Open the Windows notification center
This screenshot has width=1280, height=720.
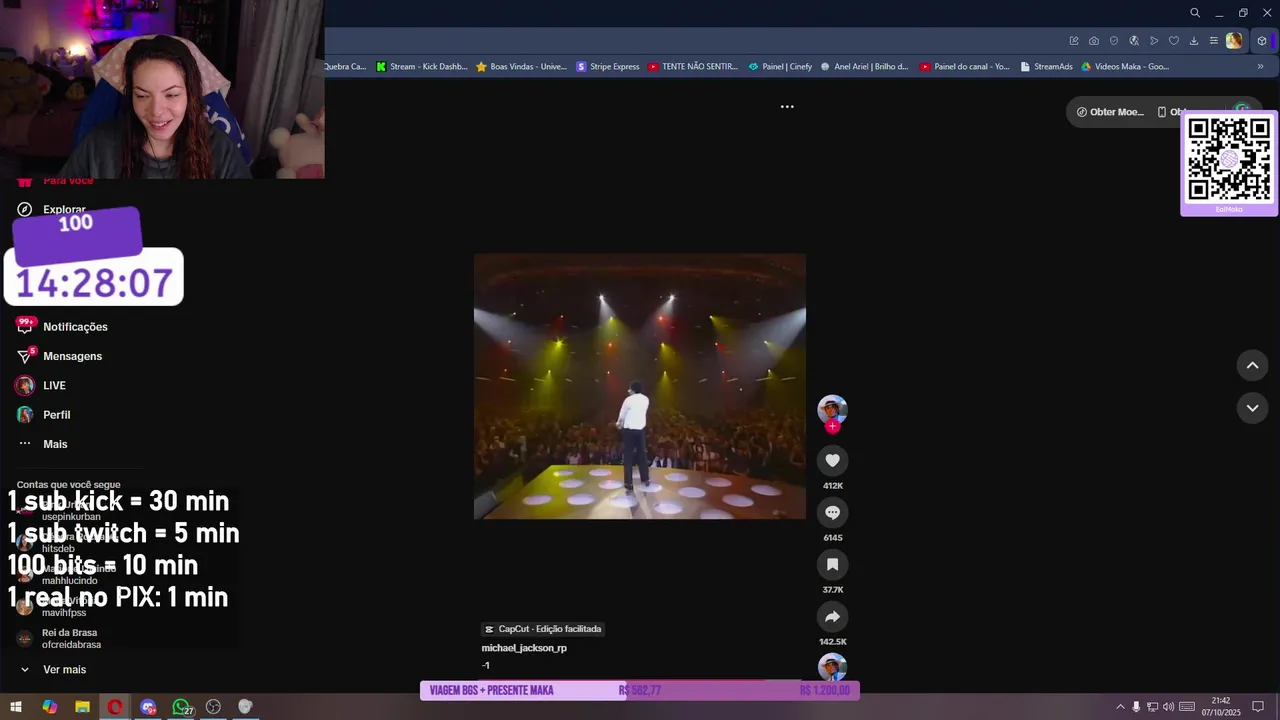click(1258, 707)
